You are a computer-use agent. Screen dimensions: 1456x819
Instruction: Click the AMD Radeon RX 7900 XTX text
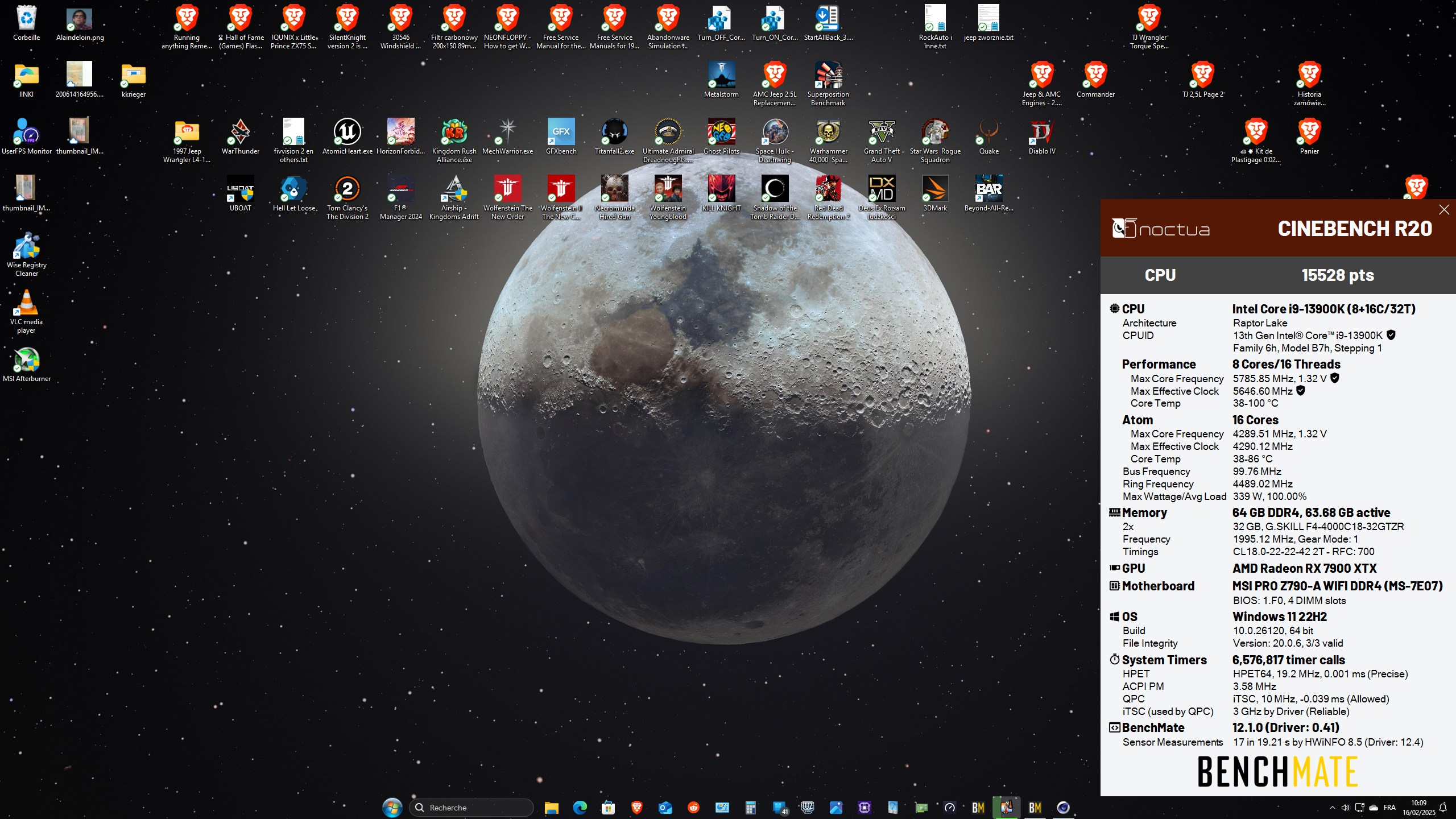click(1305, 568)
